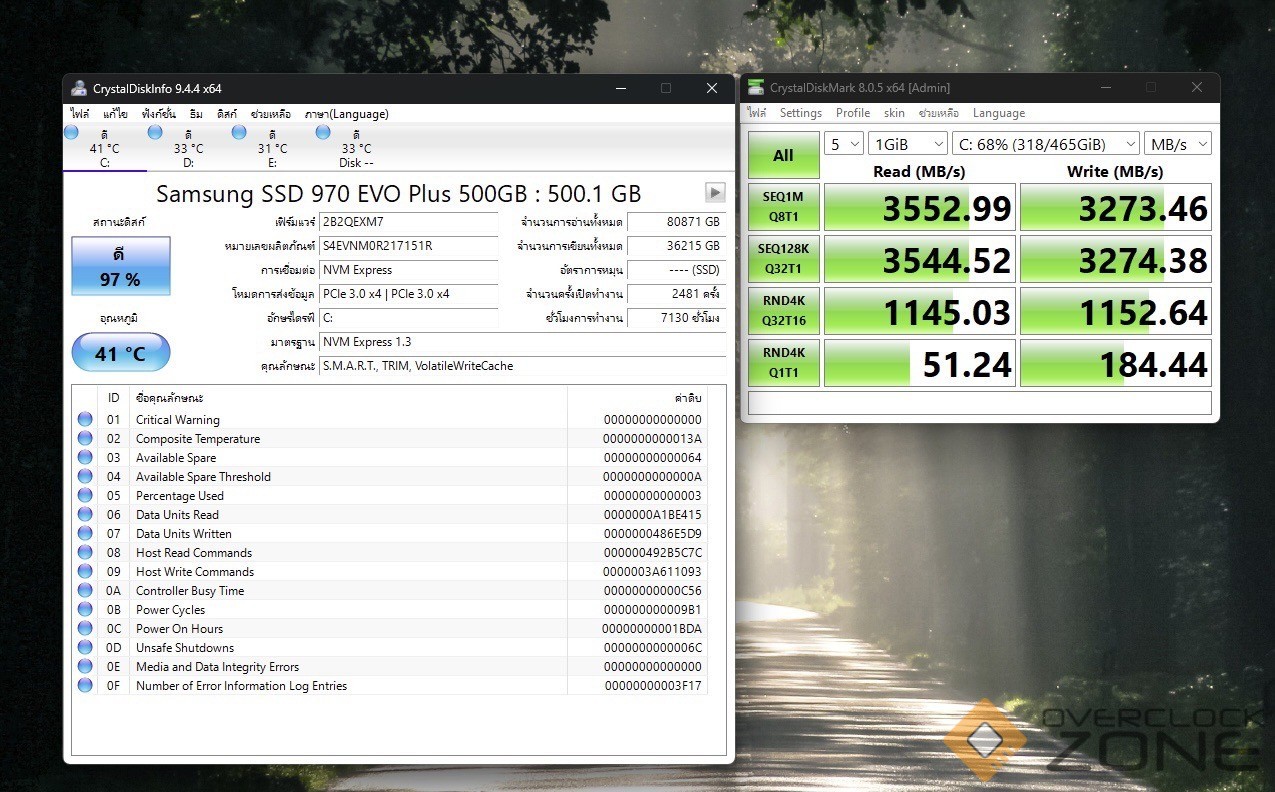Open the ไฟล์ menu in CrystalDiskInfo
Viewport: 1275px width, 792px height.
pyautogui.click(x=80, y=114)
